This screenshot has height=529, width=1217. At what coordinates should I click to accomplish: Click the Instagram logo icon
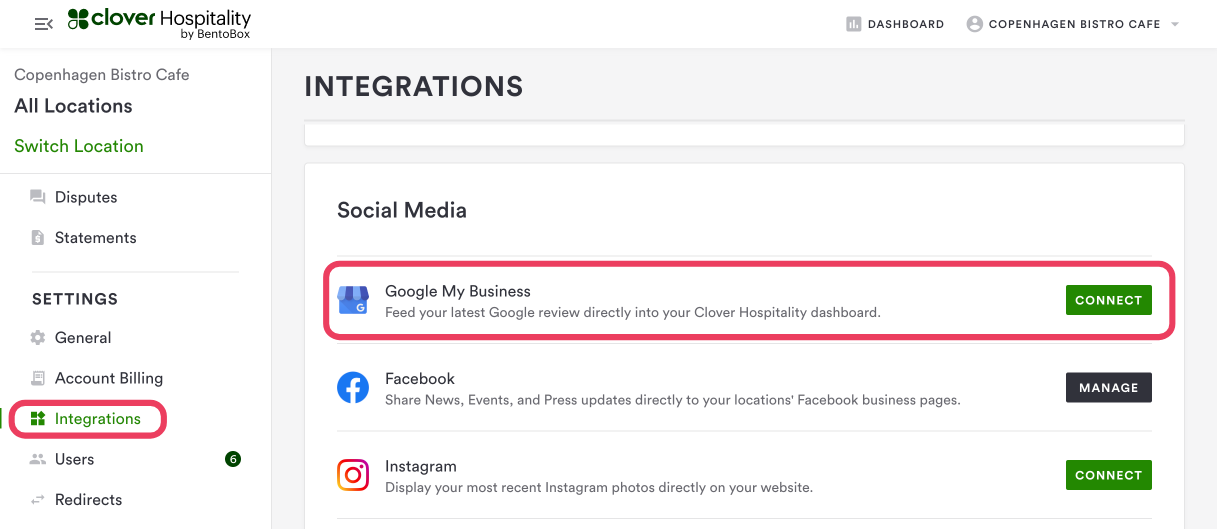(353, 475)
